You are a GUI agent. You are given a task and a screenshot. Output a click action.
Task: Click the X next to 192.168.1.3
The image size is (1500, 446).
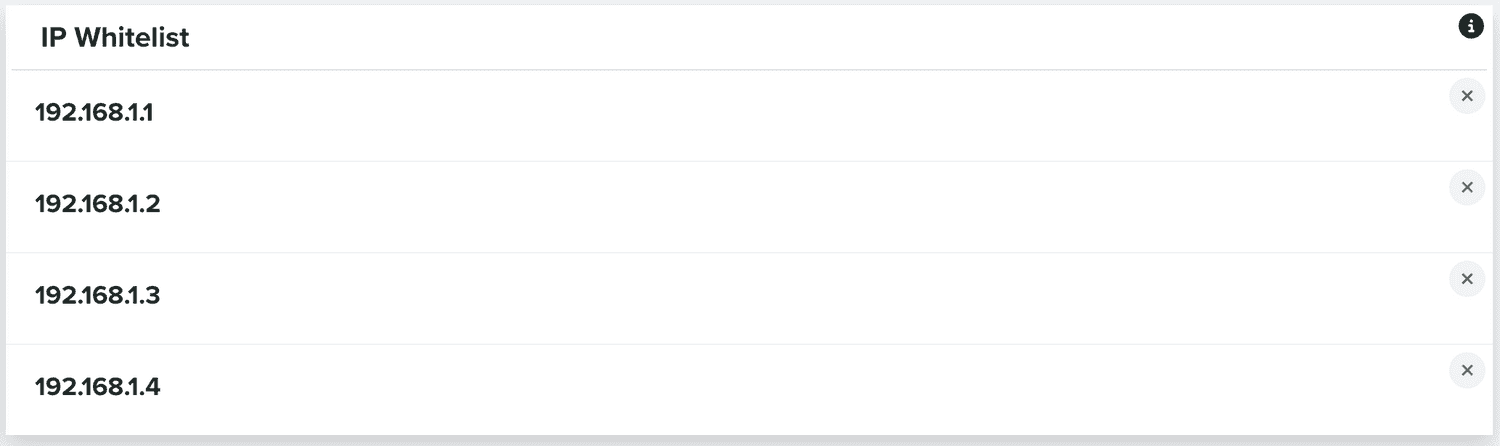[1467, 279]
